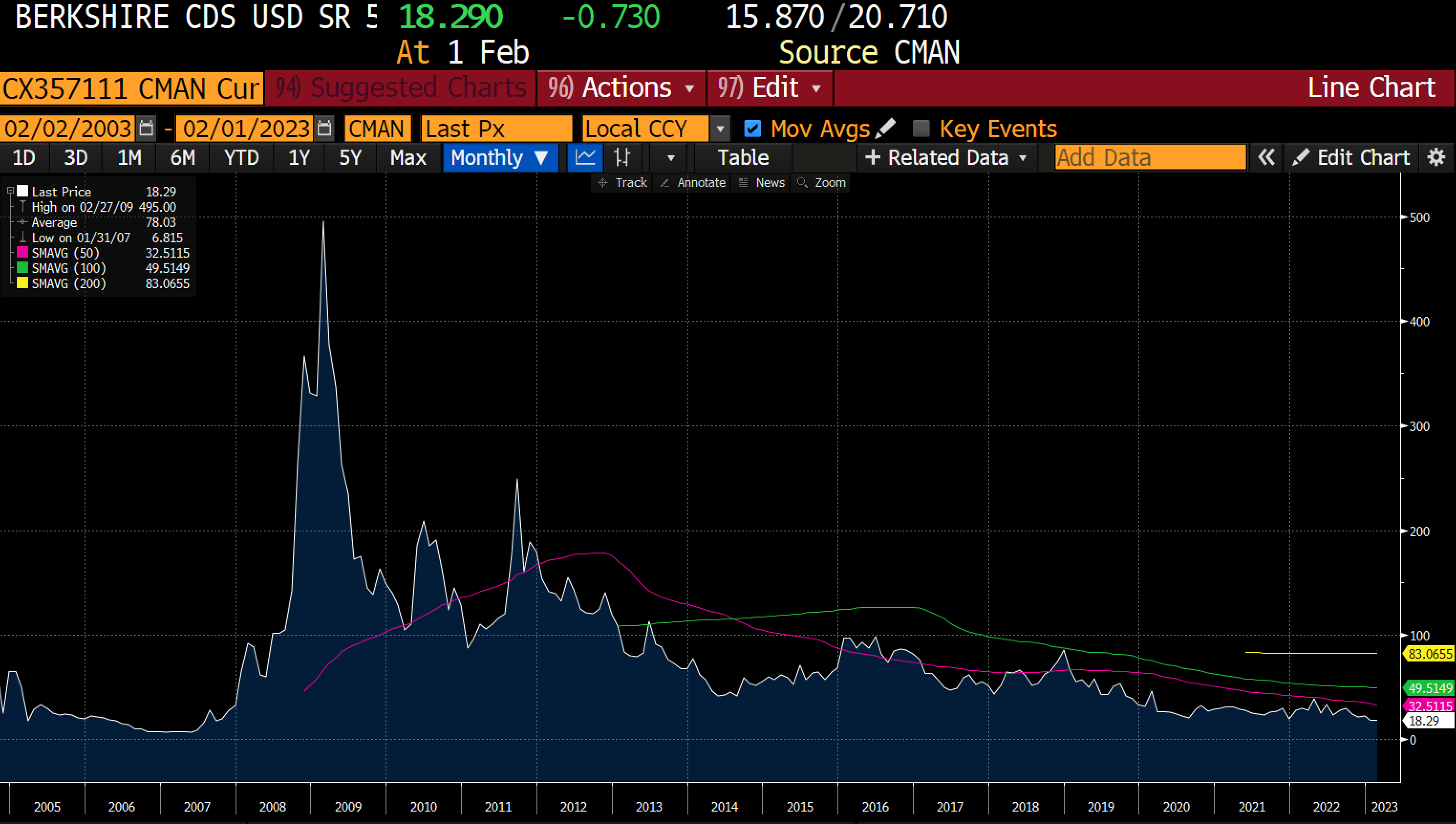The width and height of the screenshot is (1456, 824).
Task: Open the chart type dropdown arrow
Action: 671,158
